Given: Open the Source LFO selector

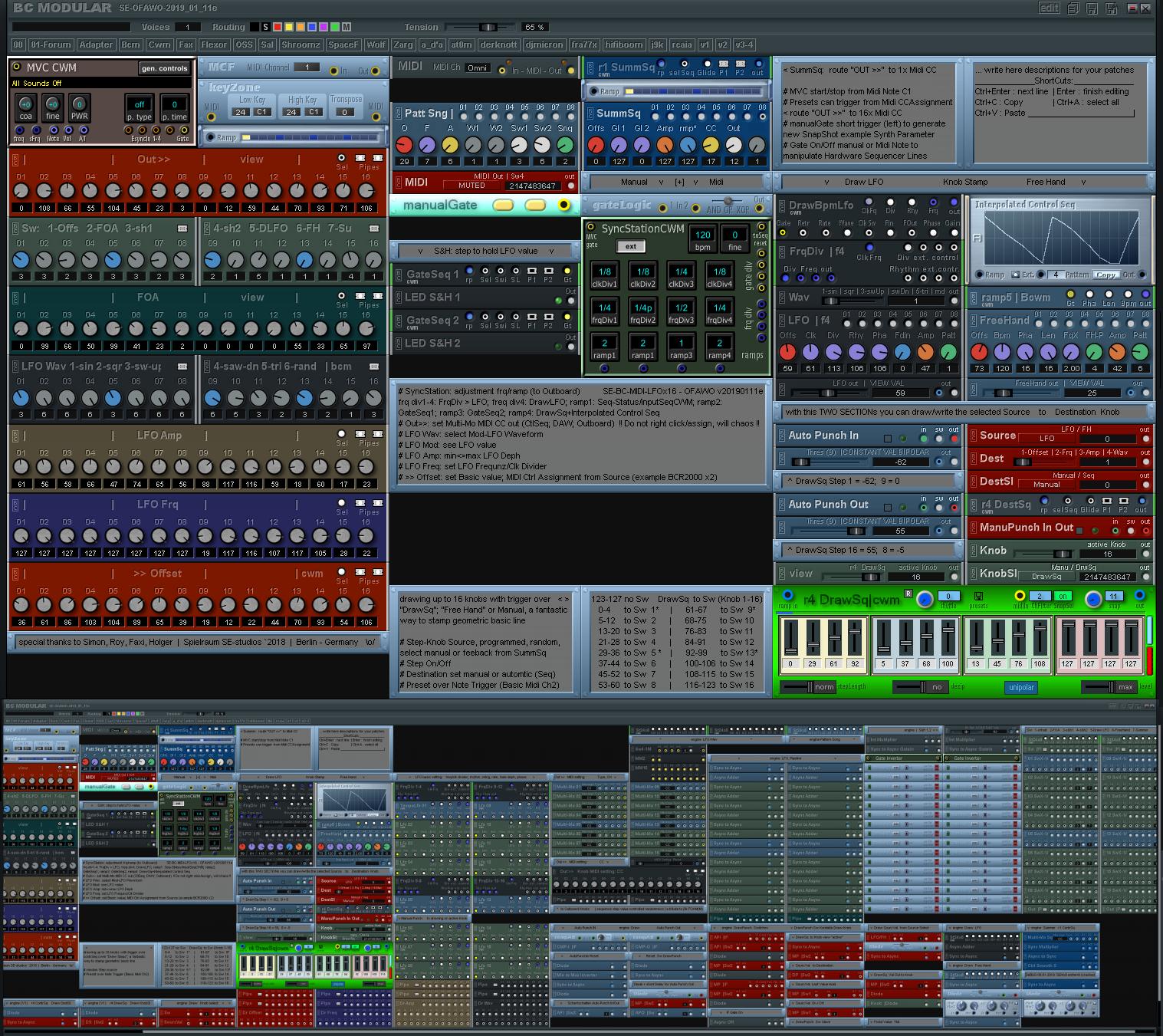Looking at the screenshot, I should point(1046,439).
